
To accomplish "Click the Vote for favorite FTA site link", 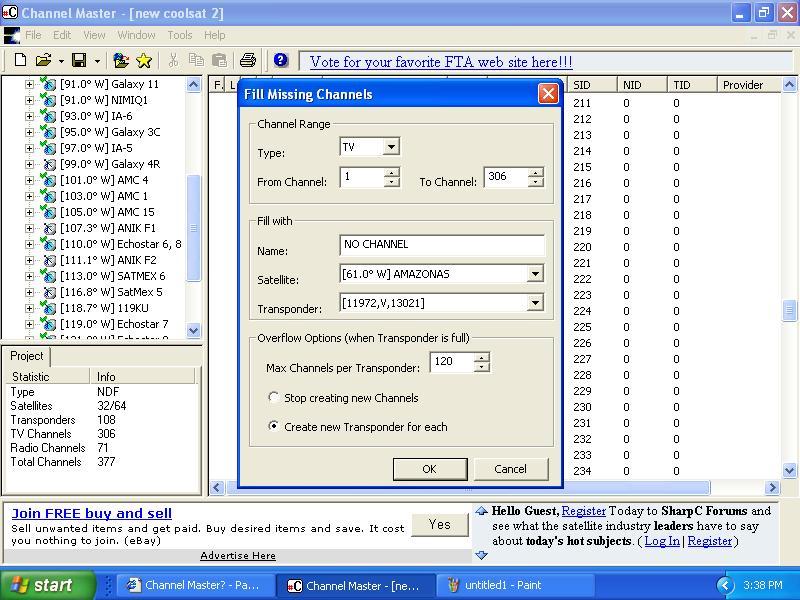I will pyautogui.click(x=441, y=62).
